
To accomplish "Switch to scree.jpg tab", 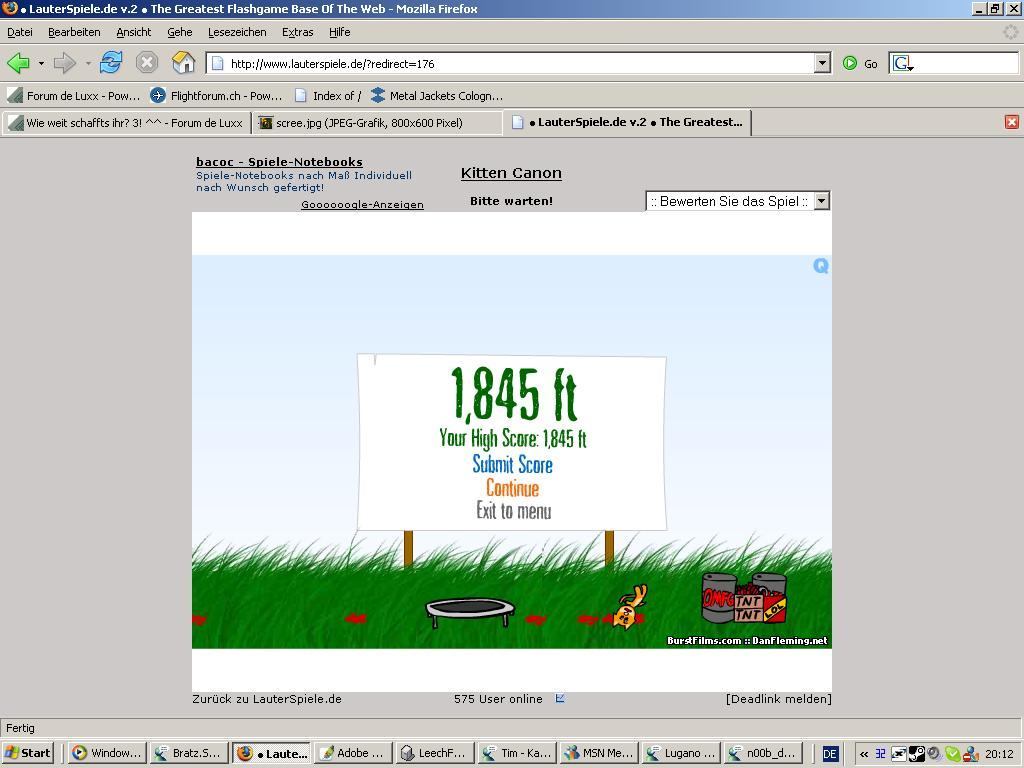I will (377, 123).
